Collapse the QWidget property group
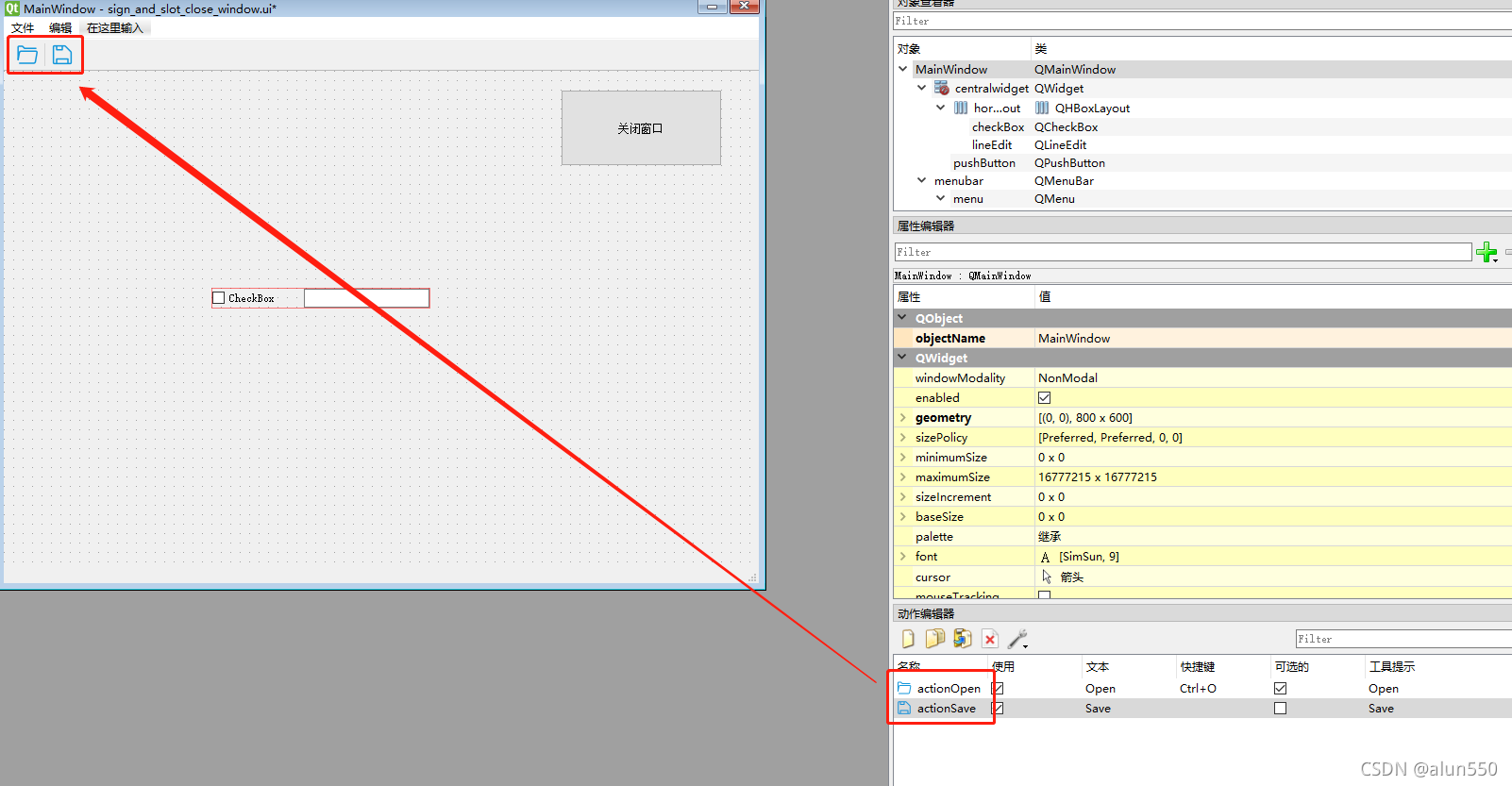The height and width of the screenshot is (786, 1512). pyautogui.click(x=903, y=358)
